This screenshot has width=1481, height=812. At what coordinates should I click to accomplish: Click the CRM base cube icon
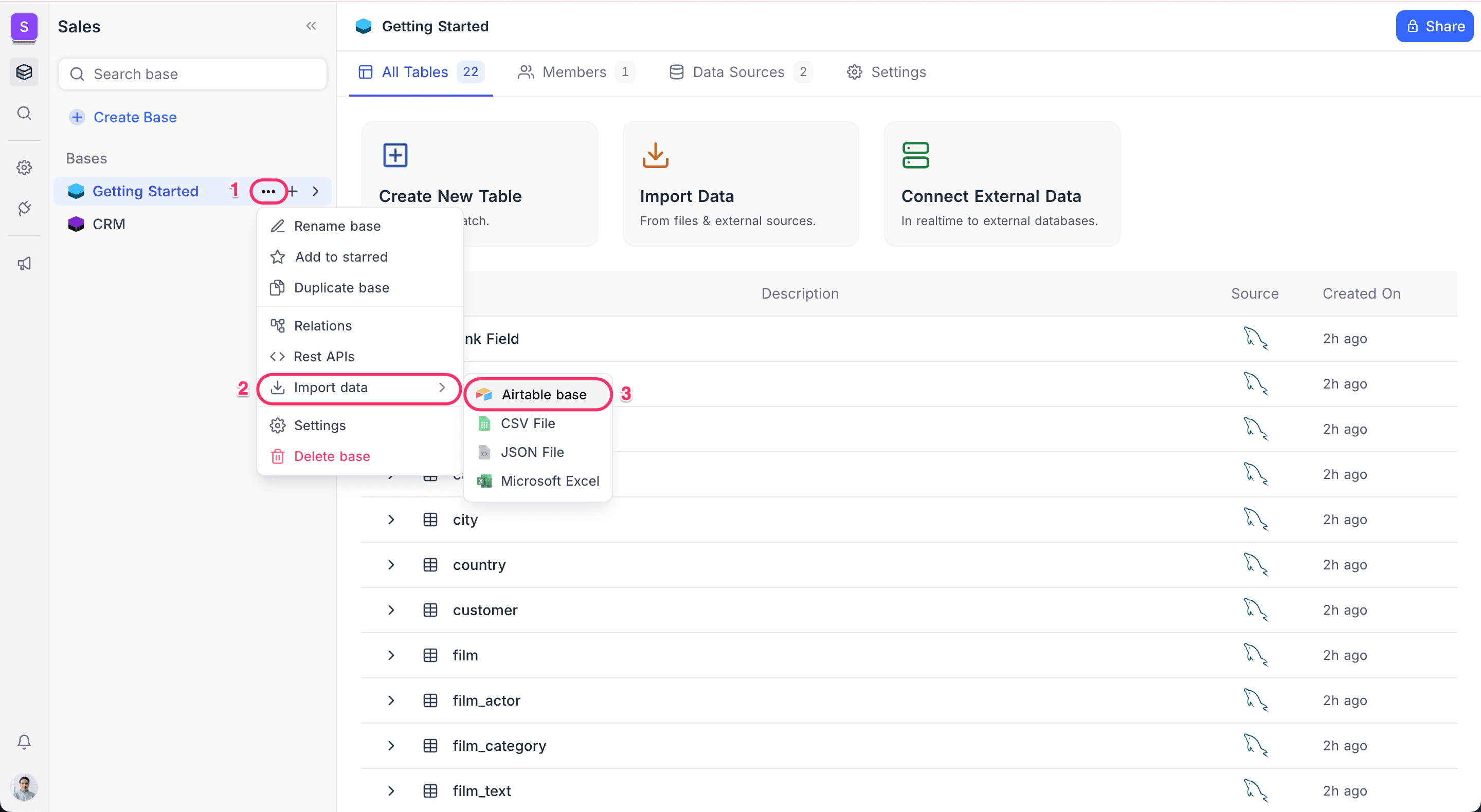(76, 224)
